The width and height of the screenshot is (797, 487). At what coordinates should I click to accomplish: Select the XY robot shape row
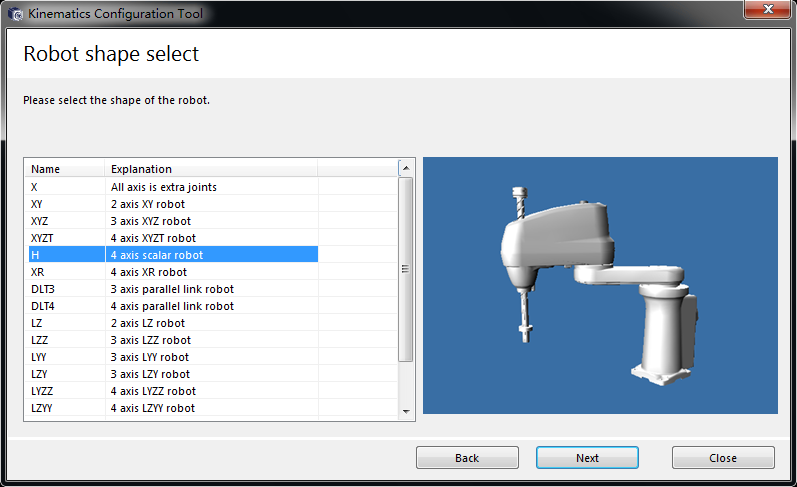coord(211,204)
